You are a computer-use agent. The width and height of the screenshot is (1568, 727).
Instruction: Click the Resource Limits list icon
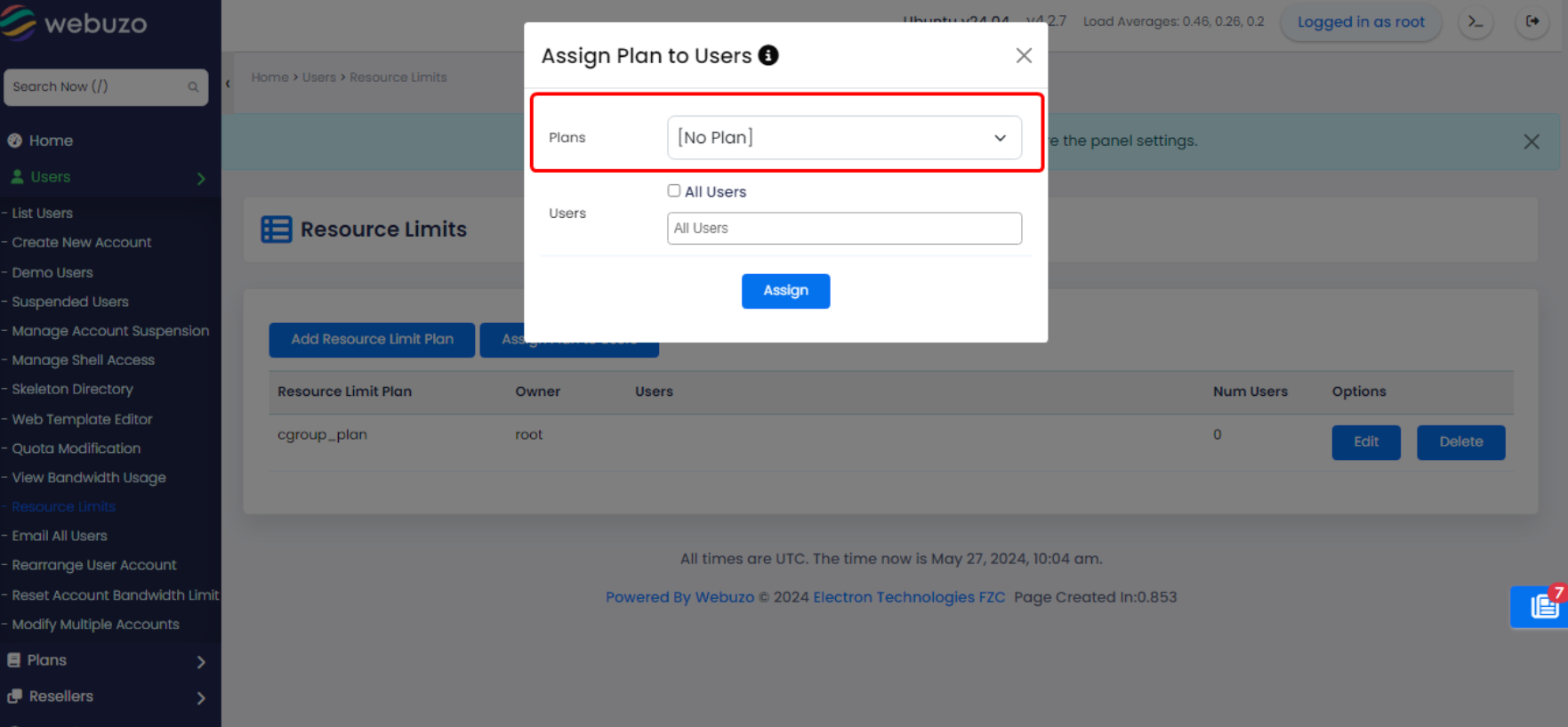(x=276, y=230)
